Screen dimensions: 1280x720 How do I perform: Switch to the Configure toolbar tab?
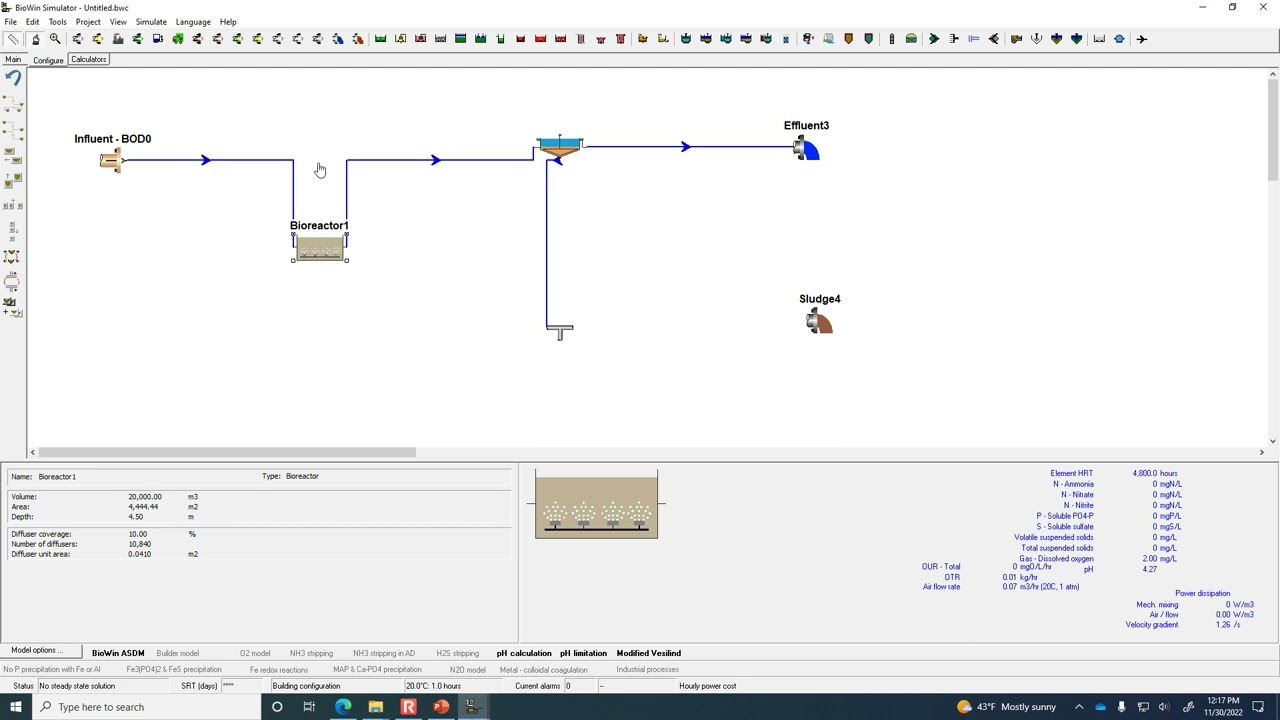pos(48,60)
